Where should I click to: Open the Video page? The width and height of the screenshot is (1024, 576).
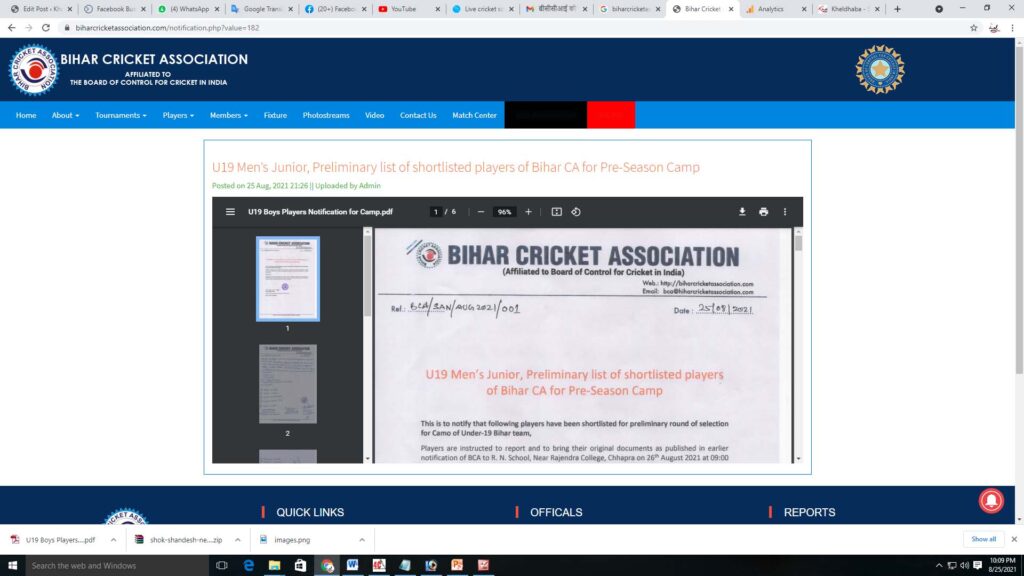(x=374, y=115)
